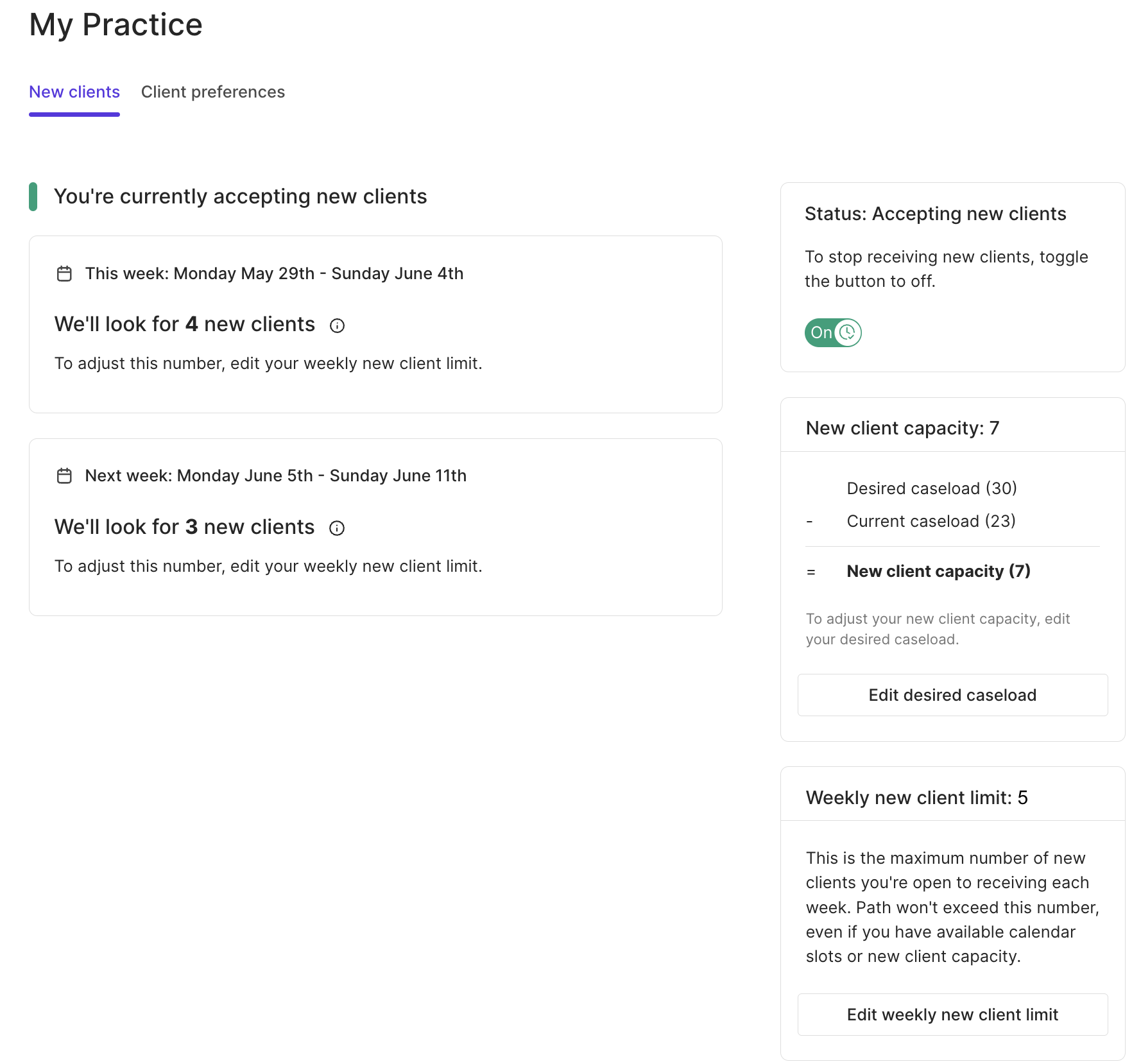Click the clock icon inside the On toggle
The height and width of the screenshot is (1064, 1141).
click(x=848, y=332)
